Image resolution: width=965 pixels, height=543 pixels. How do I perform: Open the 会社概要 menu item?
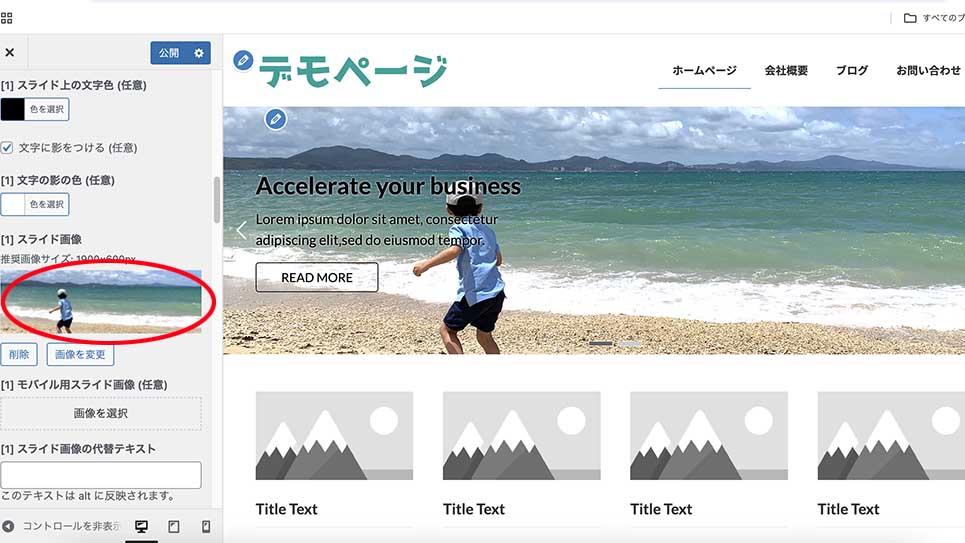786,70
